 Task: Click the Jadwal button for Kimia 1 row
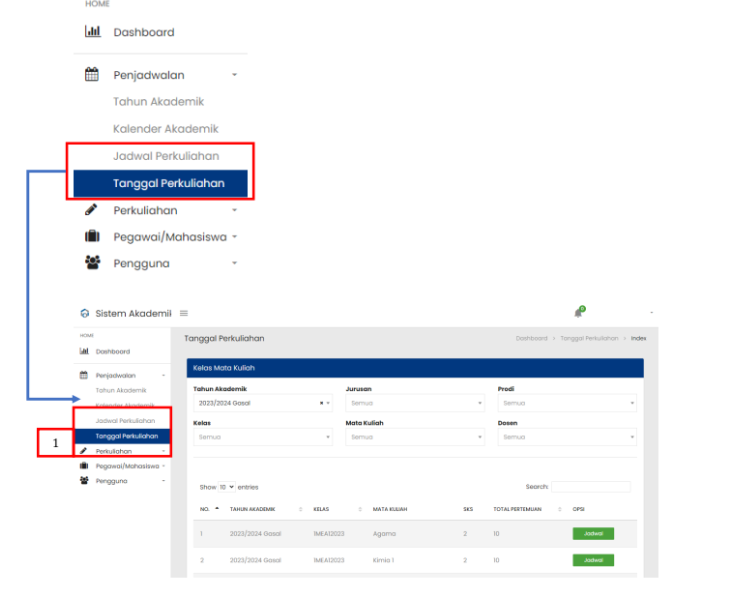tap(593, 560)
